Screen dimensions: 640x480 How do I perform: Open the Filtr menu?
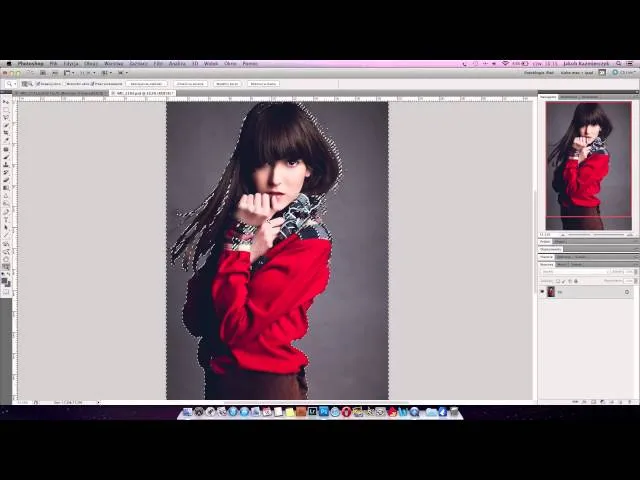point(157,63)
